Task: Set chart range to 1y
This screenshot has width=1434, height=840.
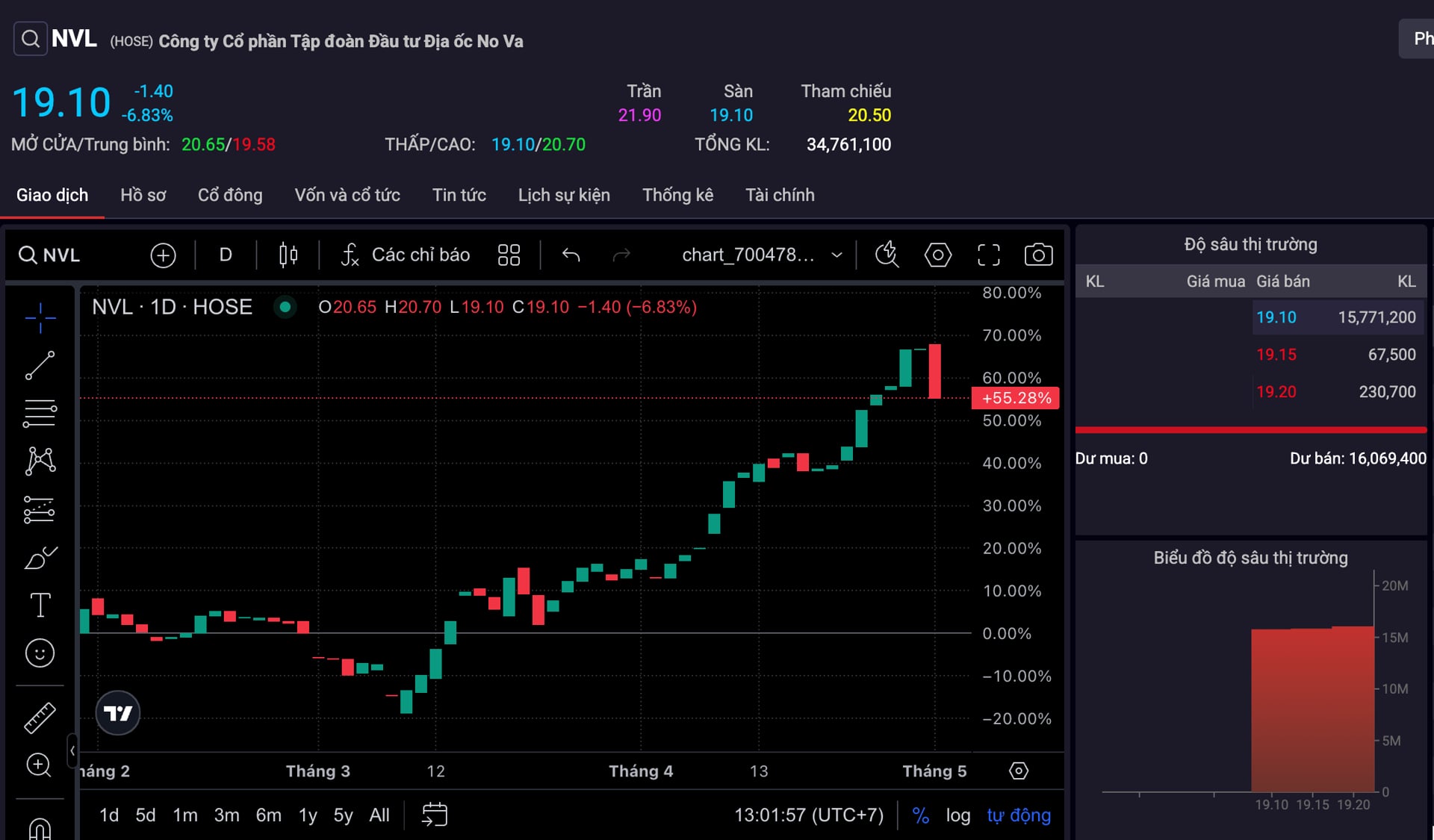Action: [x=308, y=815]
